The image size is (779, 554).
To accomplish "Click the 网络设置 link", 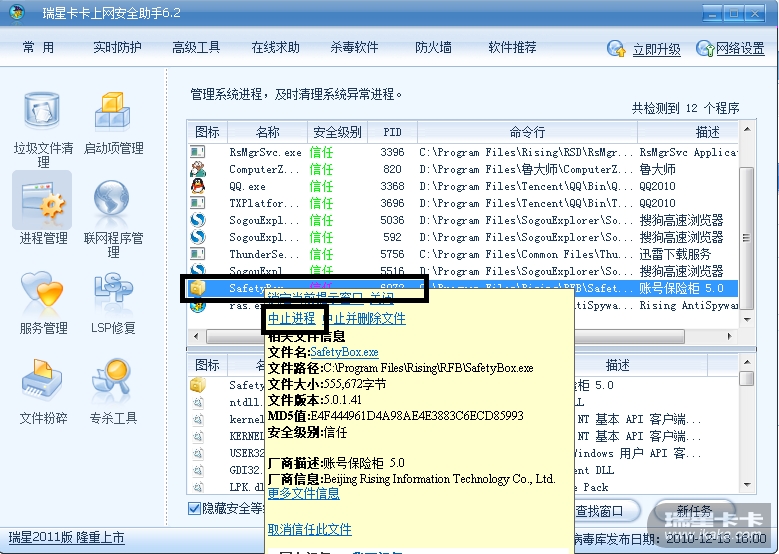I will [740, 49].
